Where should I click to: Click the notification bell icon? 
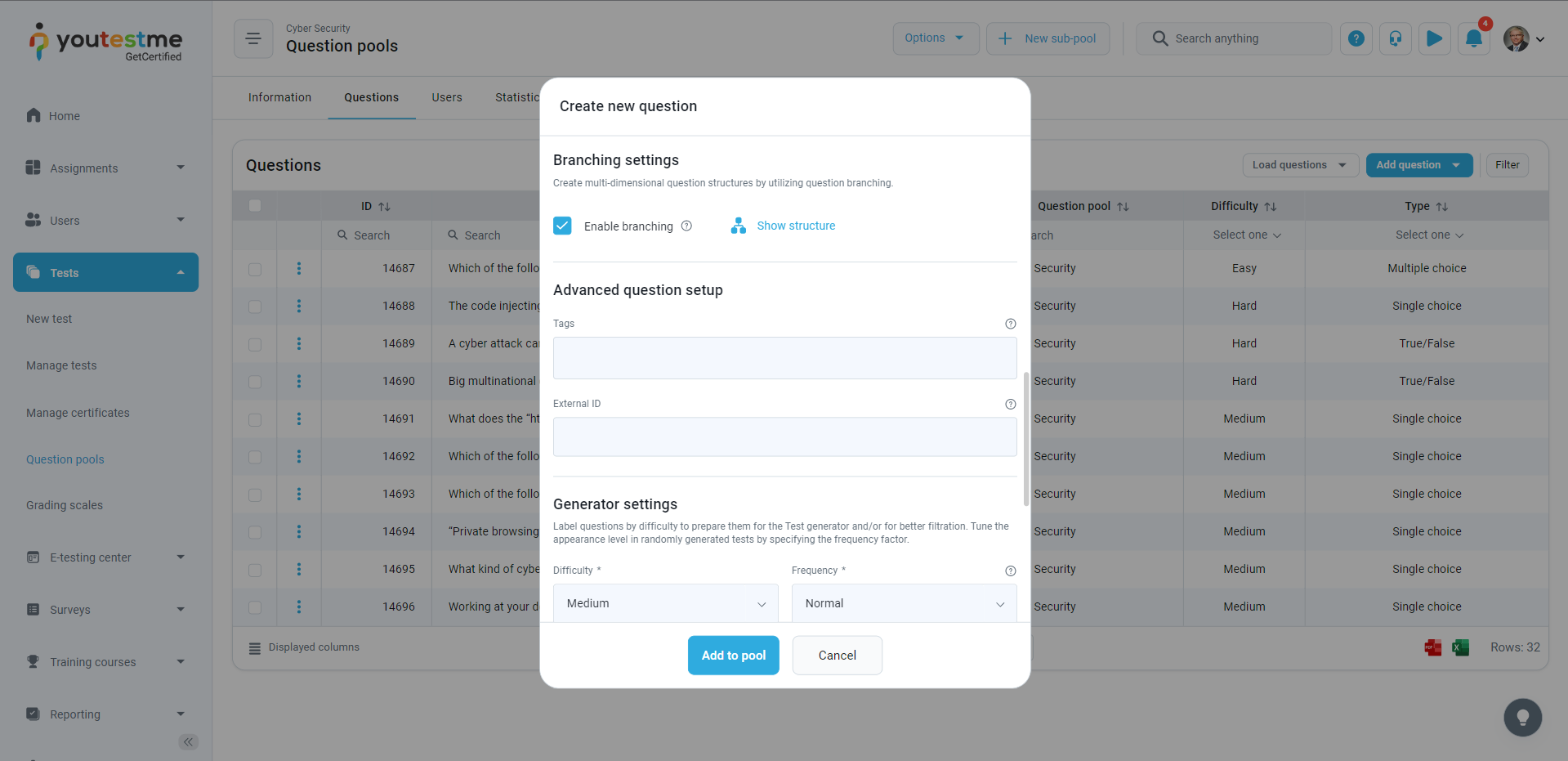(1473, 38)
